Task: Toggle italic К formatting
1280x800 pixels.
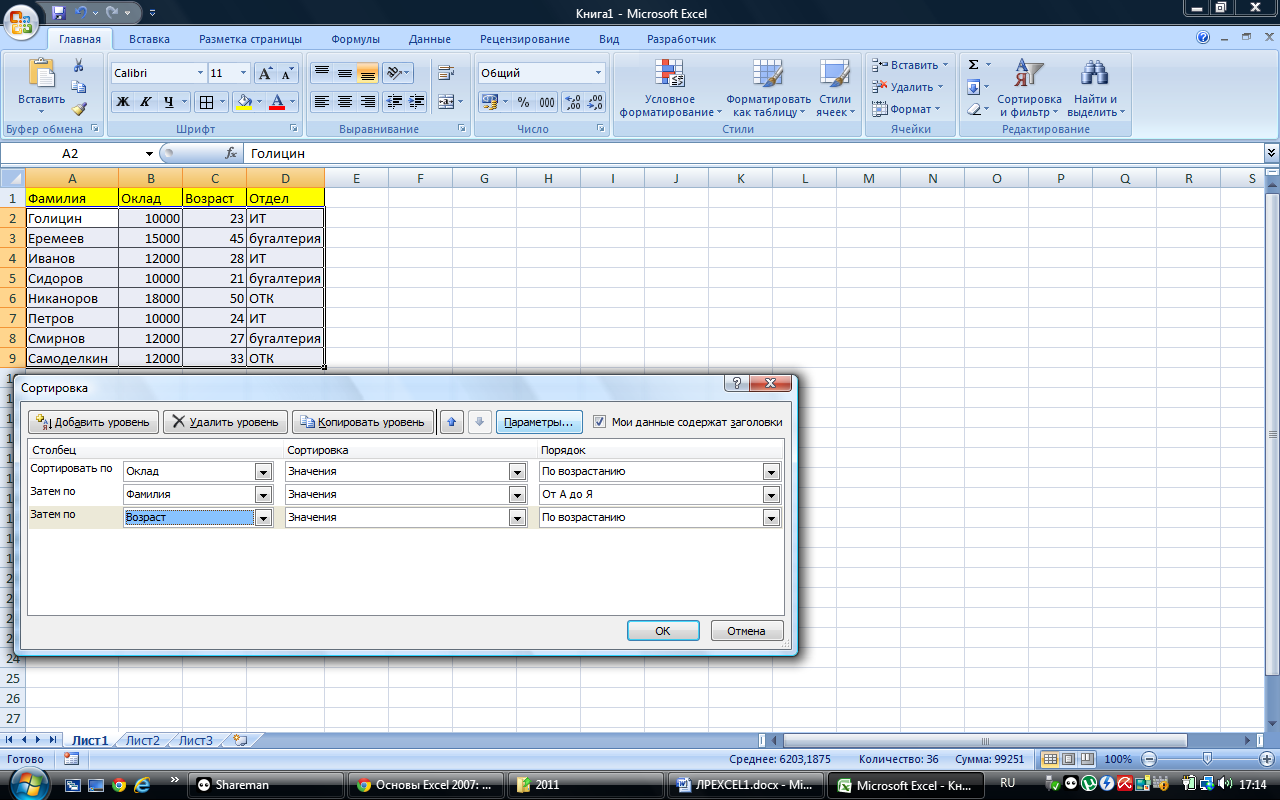Action: click(x=145, y=101)
